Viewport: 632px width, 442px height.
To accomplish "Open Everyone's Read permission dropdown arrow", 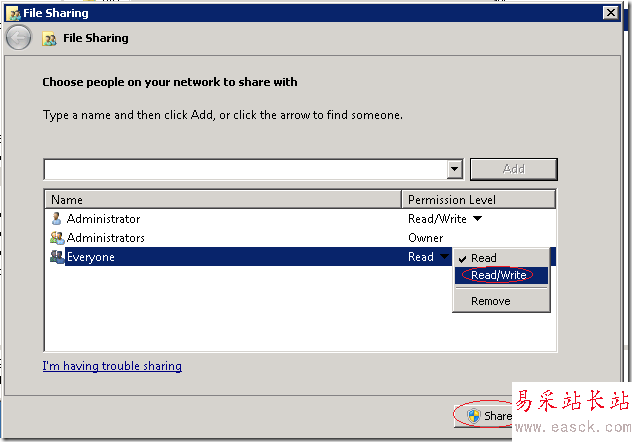I will point(445,257).
